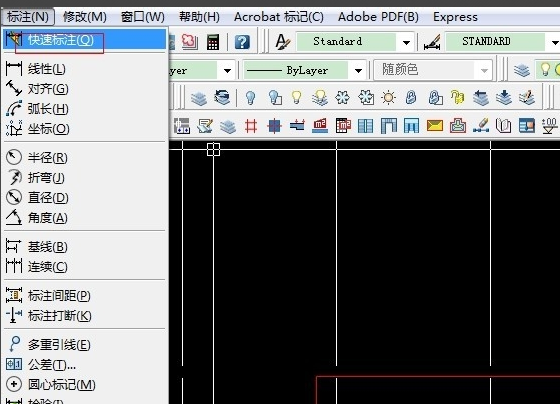Choose 折弯(J) menu item
The width and height of the screenshot is (560, 404).
pyautogui.click(x=85, y=178)
